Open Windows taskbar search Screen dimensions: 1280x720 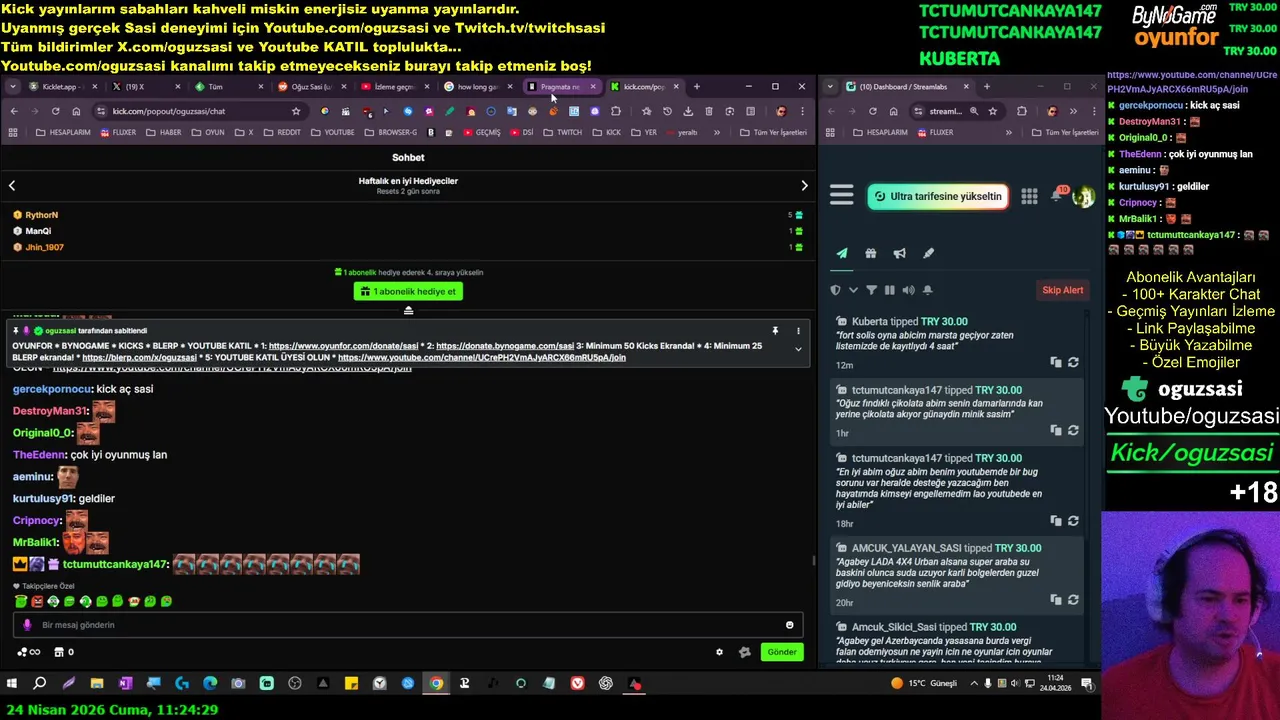pyautogui.click(x=40, y=684)
